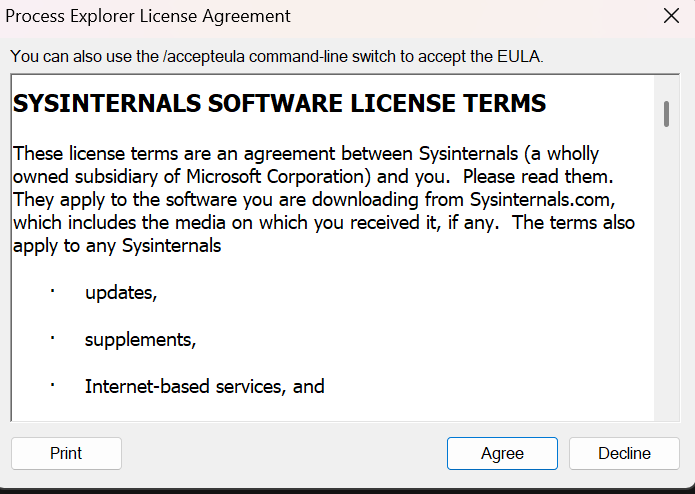Screen dimensions: 695x494
Task: Click the bullet before "Internet-based services"
Action: tap(52, 384)
